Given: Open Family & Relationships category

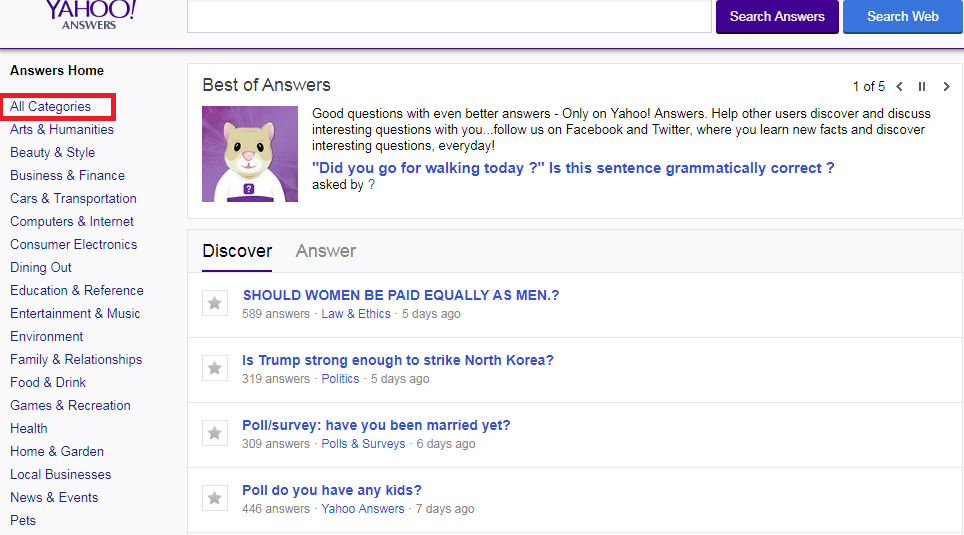Looking at the screenshot, I should coord(76,360).
